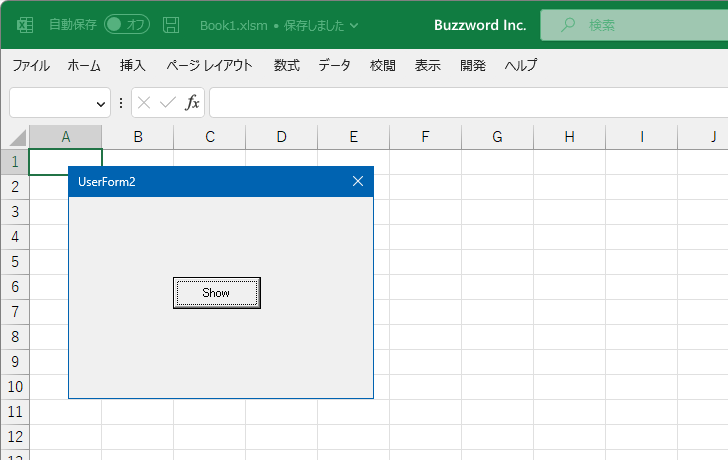Image resolution: width=728 pixels, height=460 pixels.
Task: Select column D header
Action: tap(282, 137)
